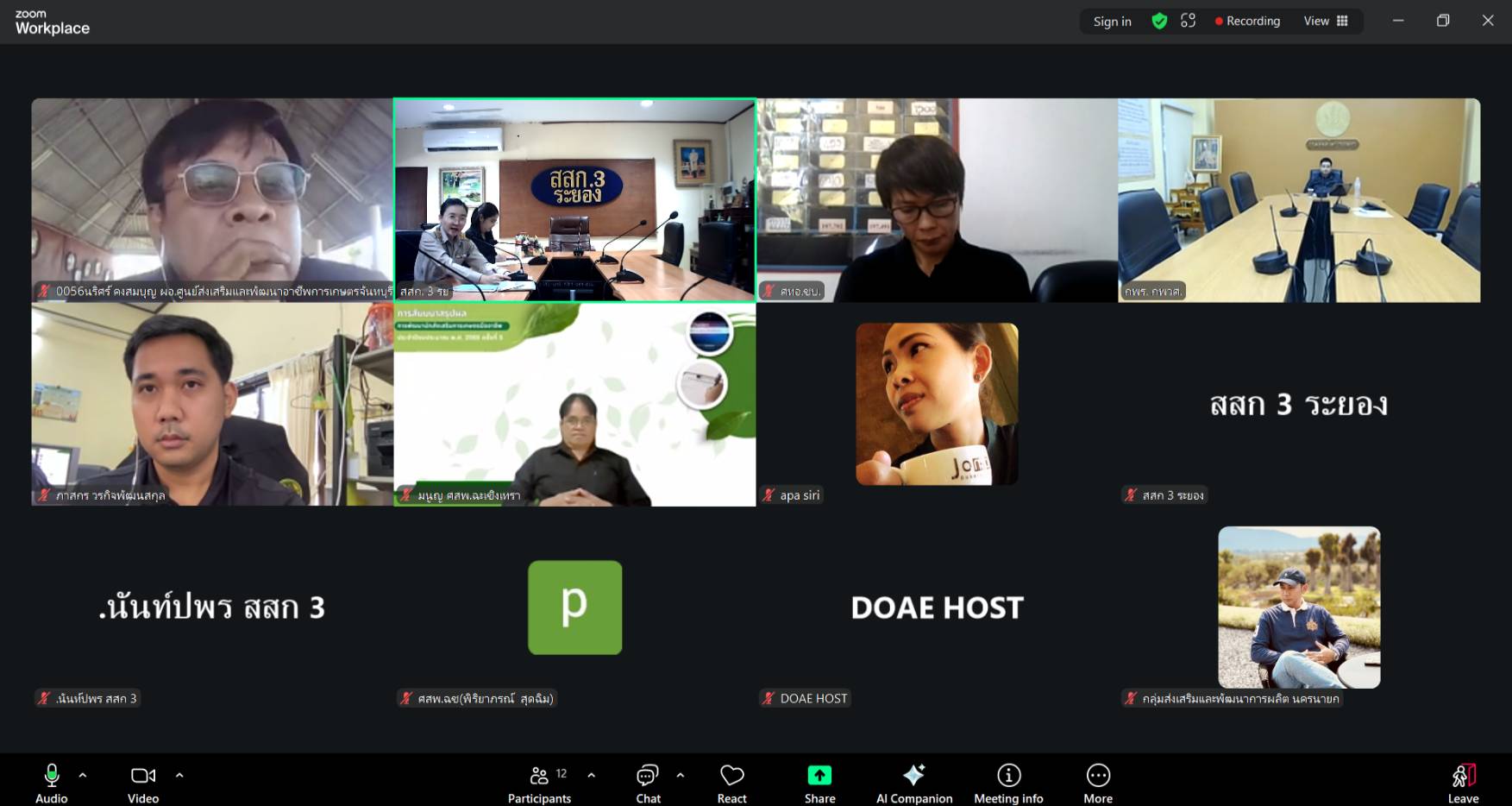The height and width of the screenshot is (806, 1512).
Task: Launch AI Companion
Action: 913,783
